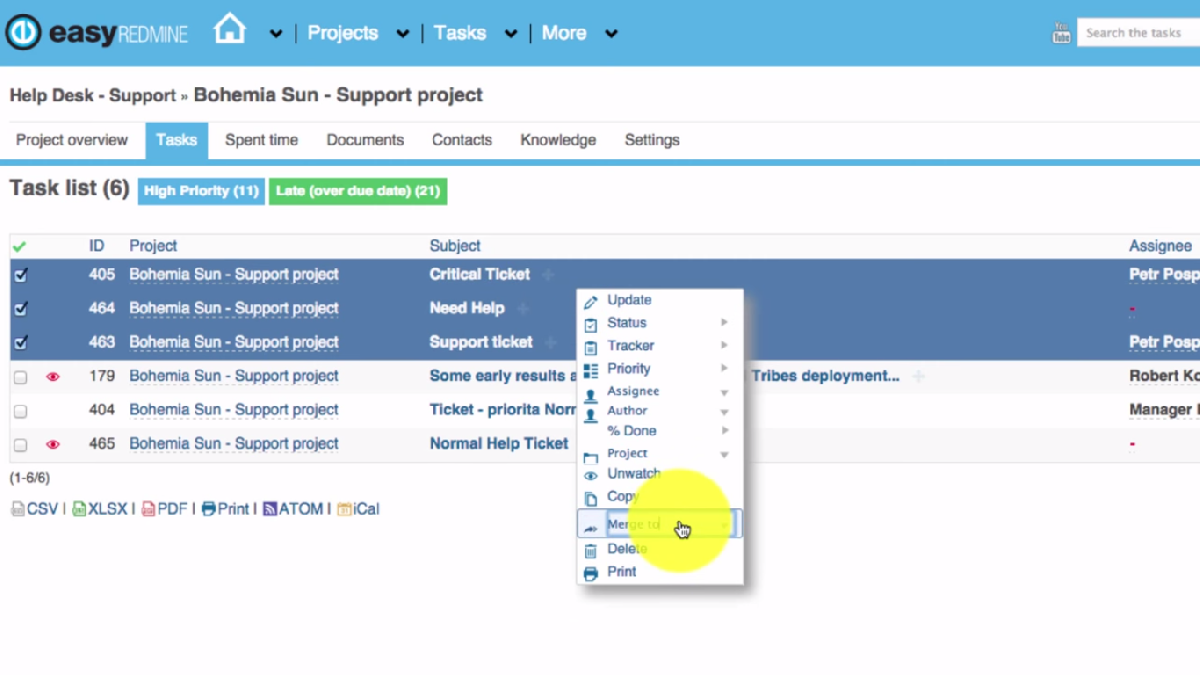
Task: Open Help Desk - Support breadcrumb
Action: [93, 96]
